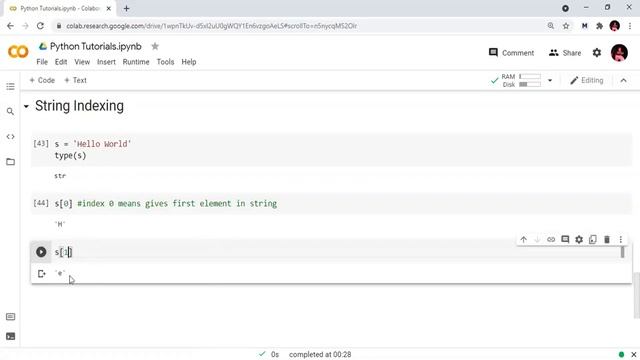Open Chrome three-dot menu
The width and height of the screenshot is (640, 360).
(x=630, y=26)
